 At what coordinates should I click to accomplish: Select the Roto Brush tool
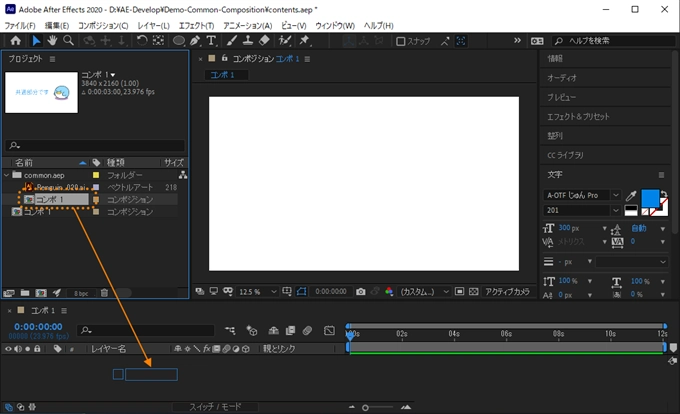point(285,41)
